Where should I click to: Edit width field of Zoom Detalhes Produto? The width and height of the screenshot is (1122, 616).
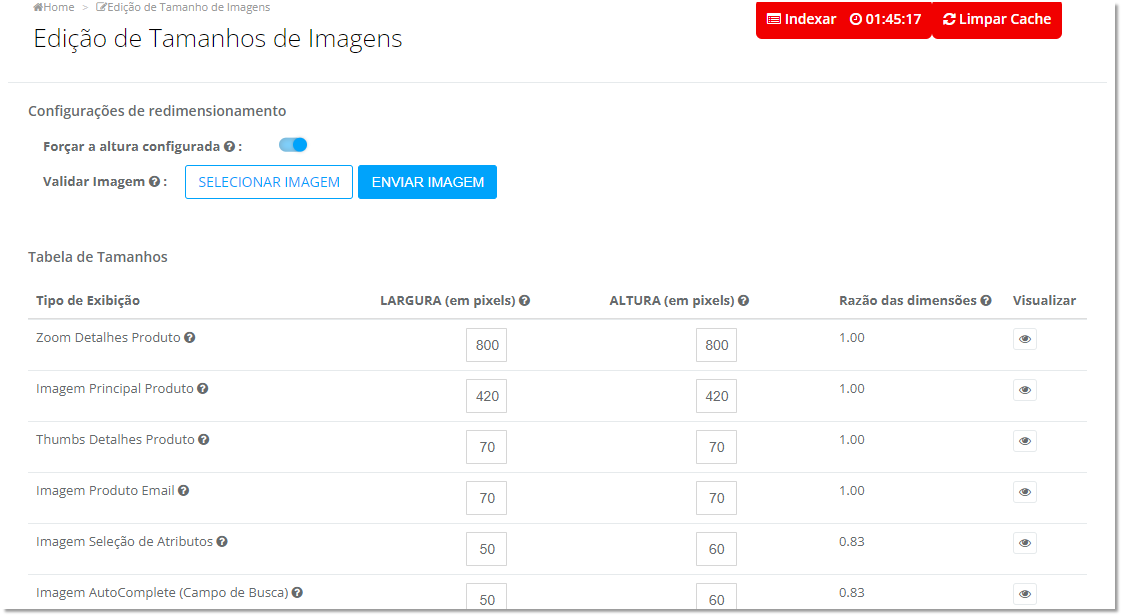coord(487,345)
